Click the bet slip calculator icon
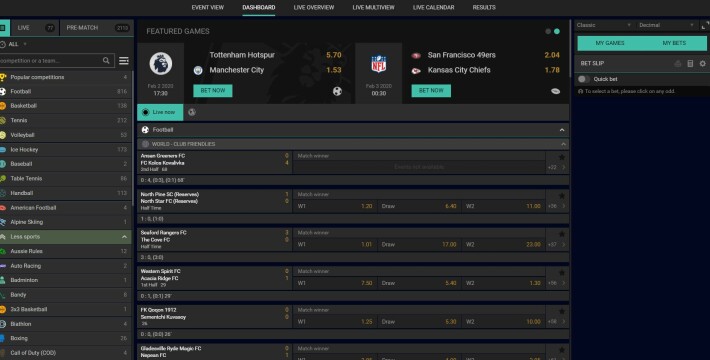Screen dimensions: 710x360 coord(690,63)
